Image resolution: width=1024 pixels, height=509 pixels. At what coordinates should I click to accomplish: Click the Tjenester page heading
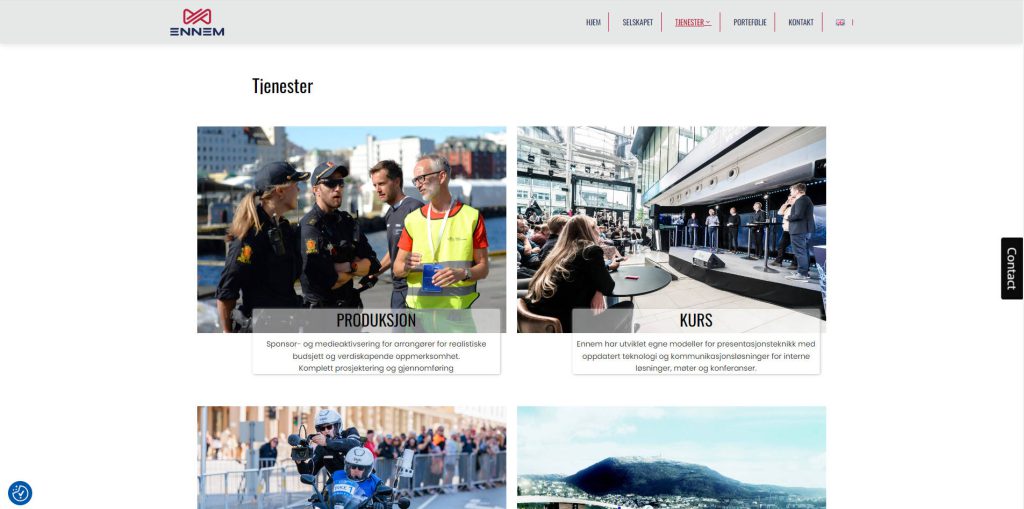282,86
